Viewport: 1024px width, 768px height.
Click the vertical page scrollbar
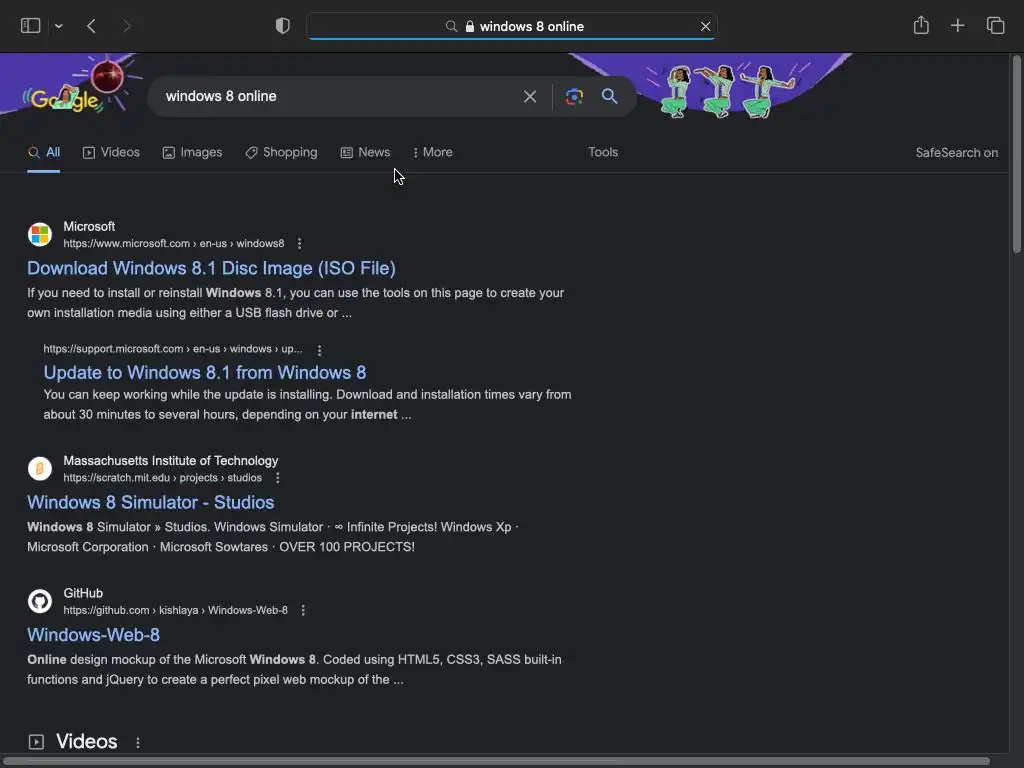coord(1016,154)
